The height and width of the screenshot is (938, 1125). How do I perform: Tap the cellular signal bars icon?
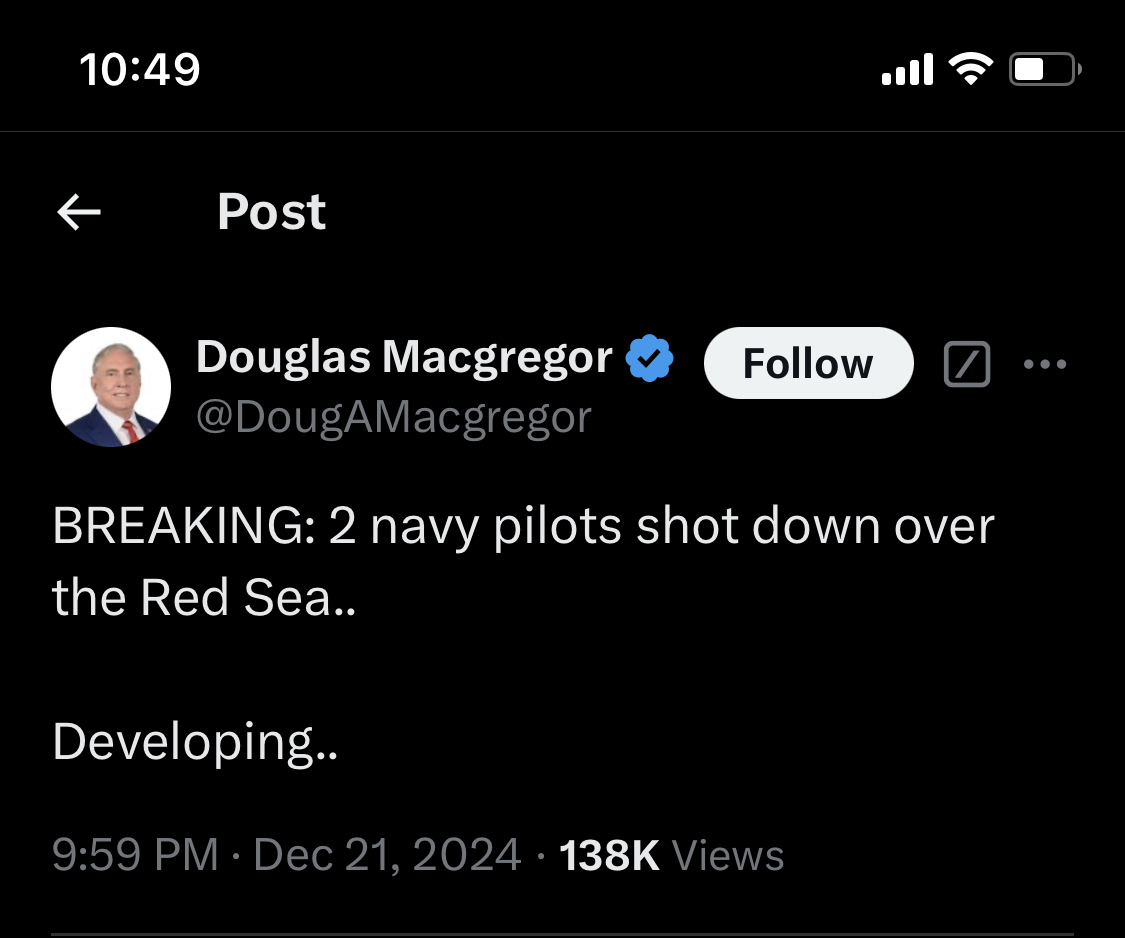[x=906, y=70]
